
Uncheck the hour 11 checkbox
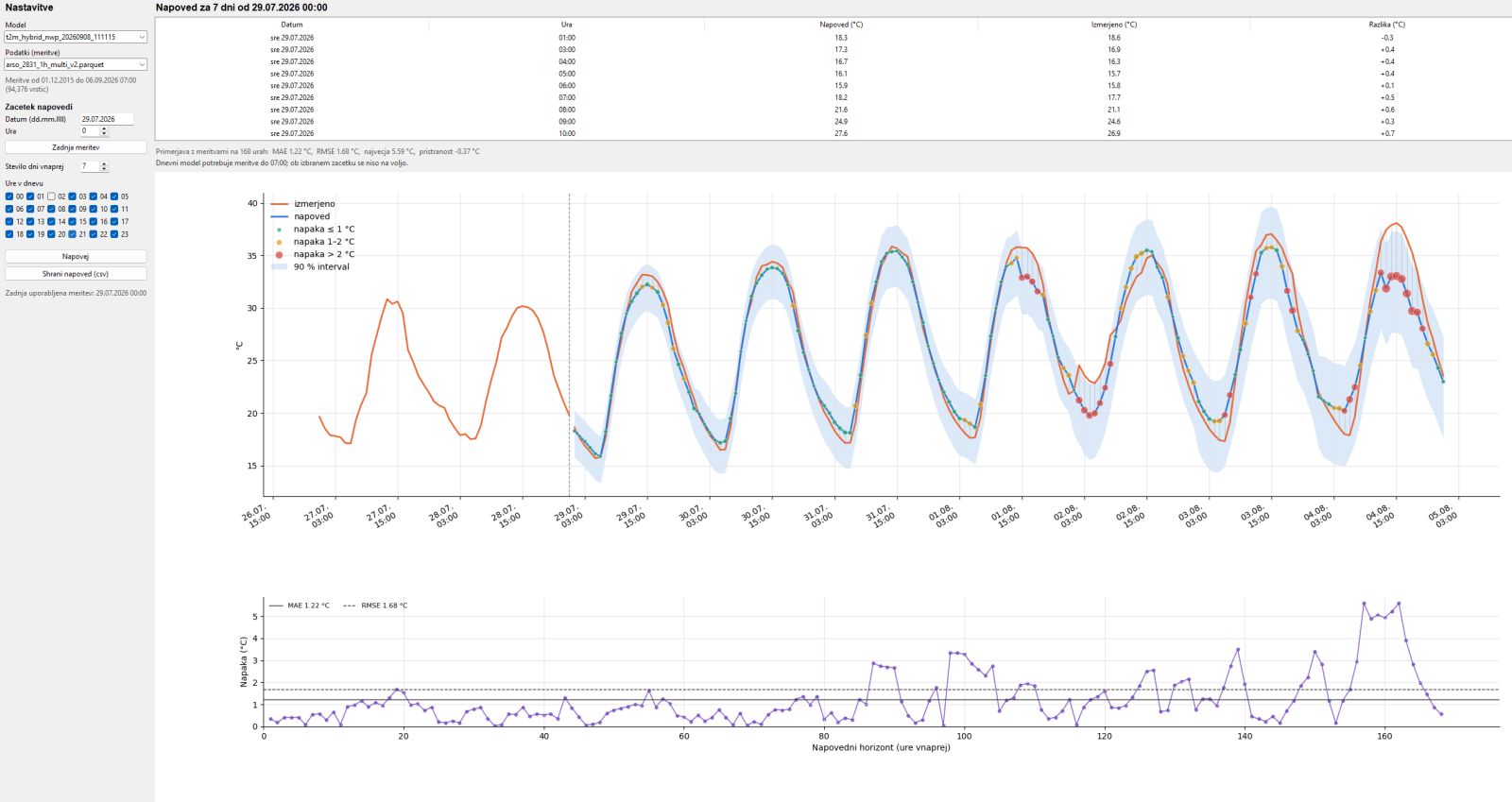point(114,209)
